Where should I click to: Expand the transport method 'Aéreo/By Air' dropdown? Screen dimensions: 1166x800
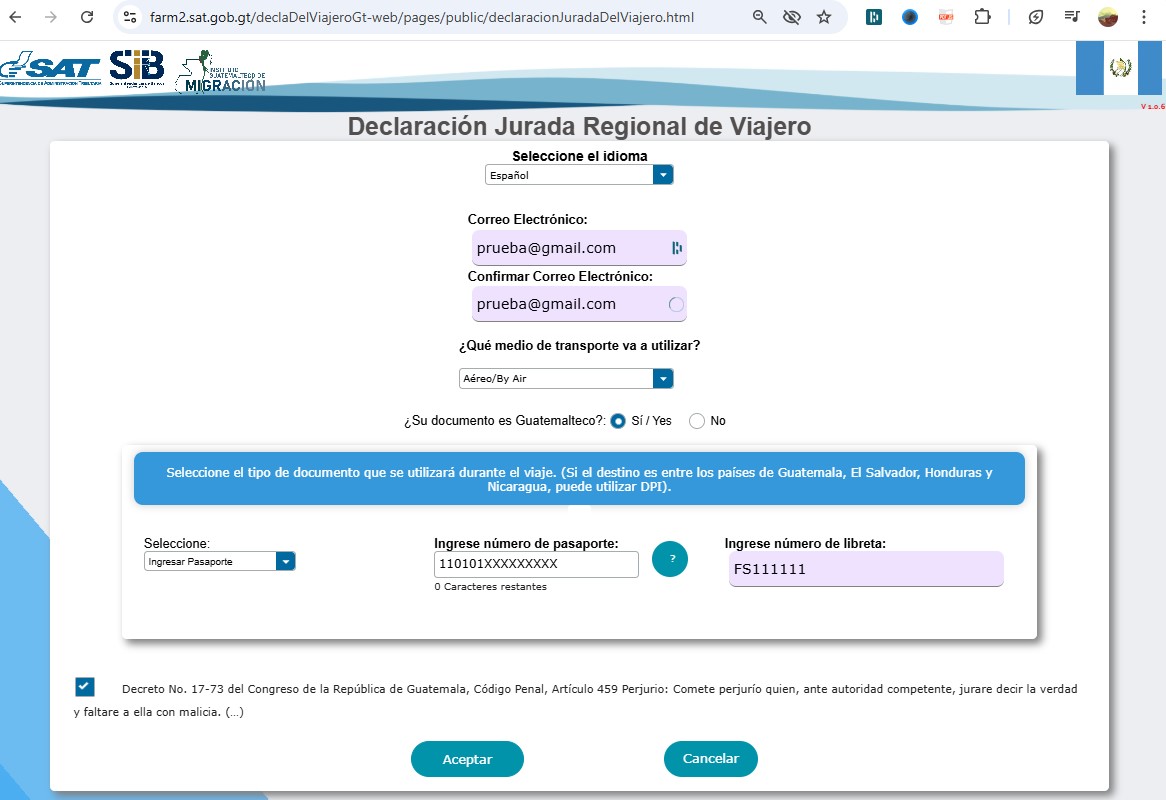(x=565, y=379)
